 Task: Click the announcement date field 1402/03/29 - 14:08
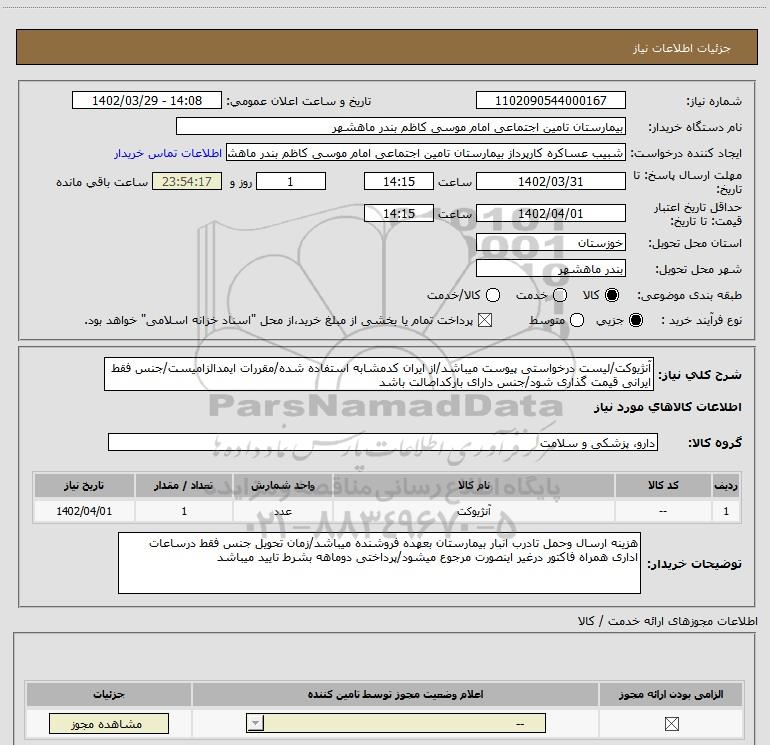[147, 100]
